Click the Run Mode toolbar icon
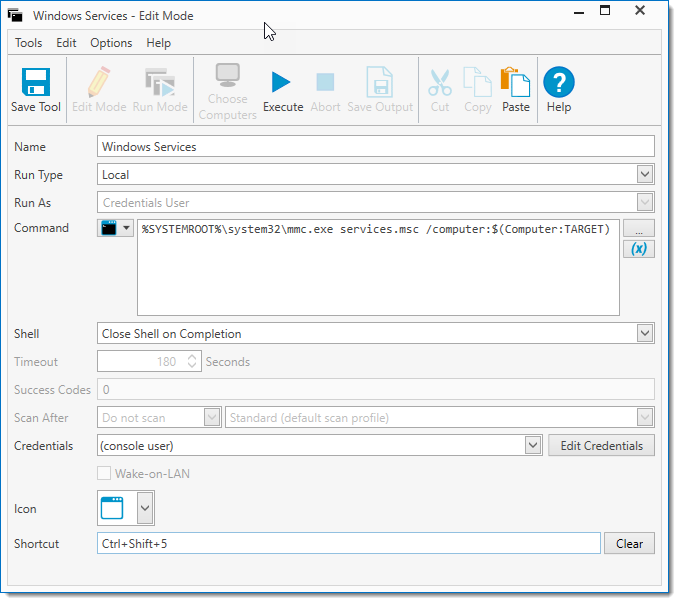This screenshot has width=679, height=603. pos(159,83)
